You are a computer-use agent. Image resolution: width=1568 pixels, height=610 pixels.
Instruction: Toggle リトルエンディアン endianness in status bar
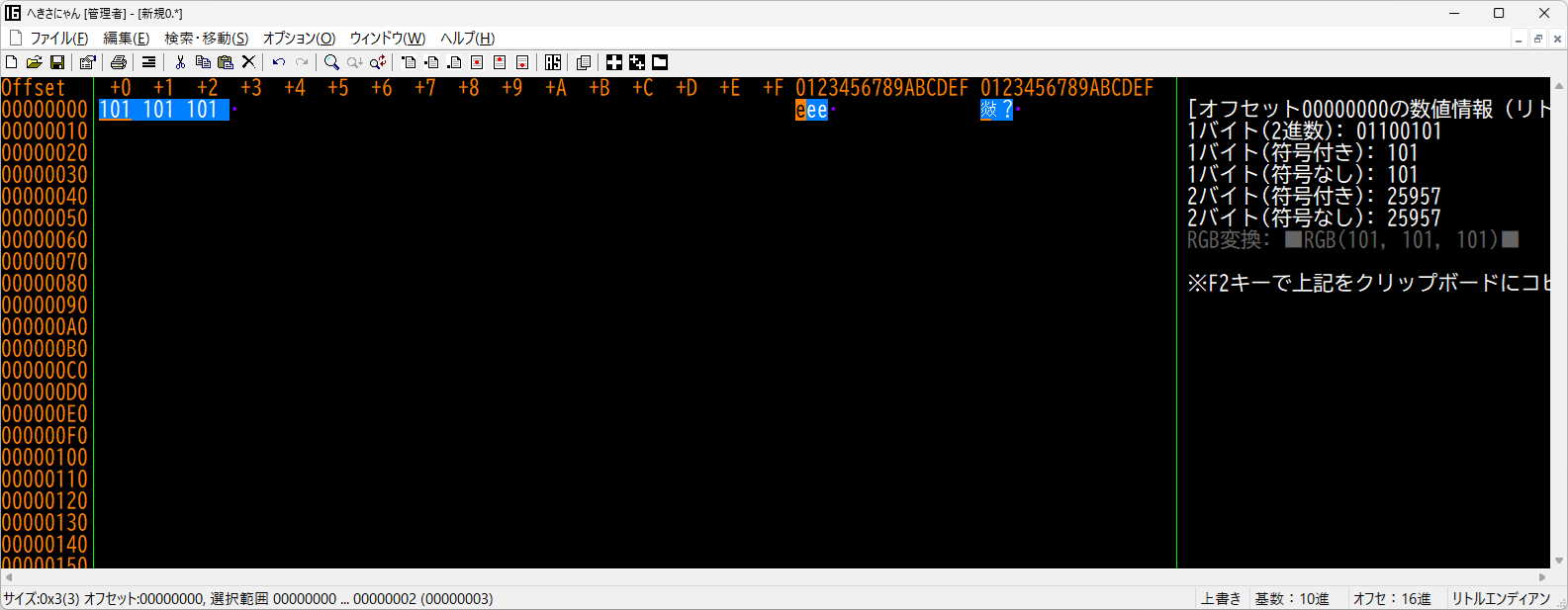pyautogui.click(x=1501, y=599)
